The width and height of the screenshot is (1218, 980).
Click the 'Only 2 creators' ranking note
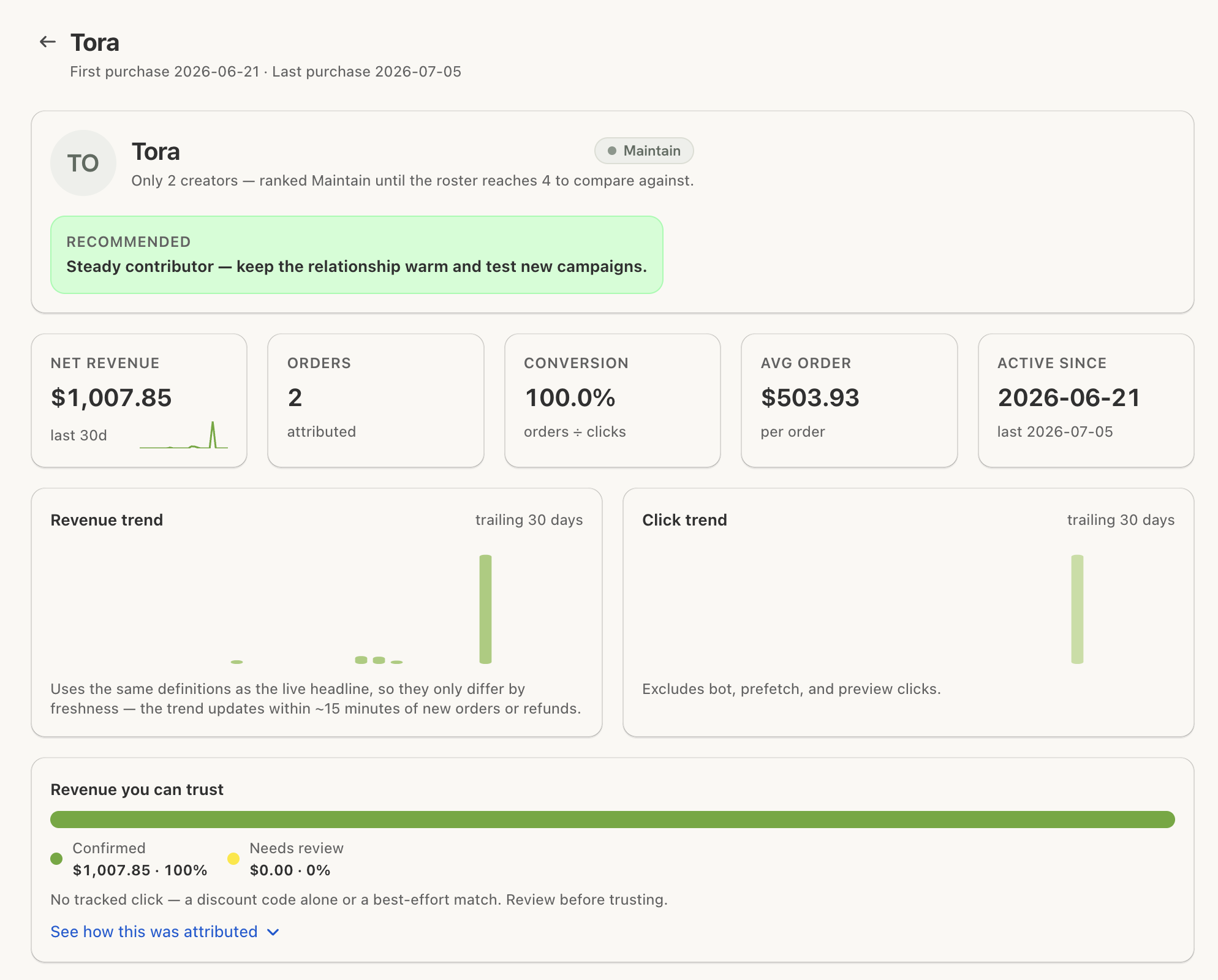[x=412, y=181]
